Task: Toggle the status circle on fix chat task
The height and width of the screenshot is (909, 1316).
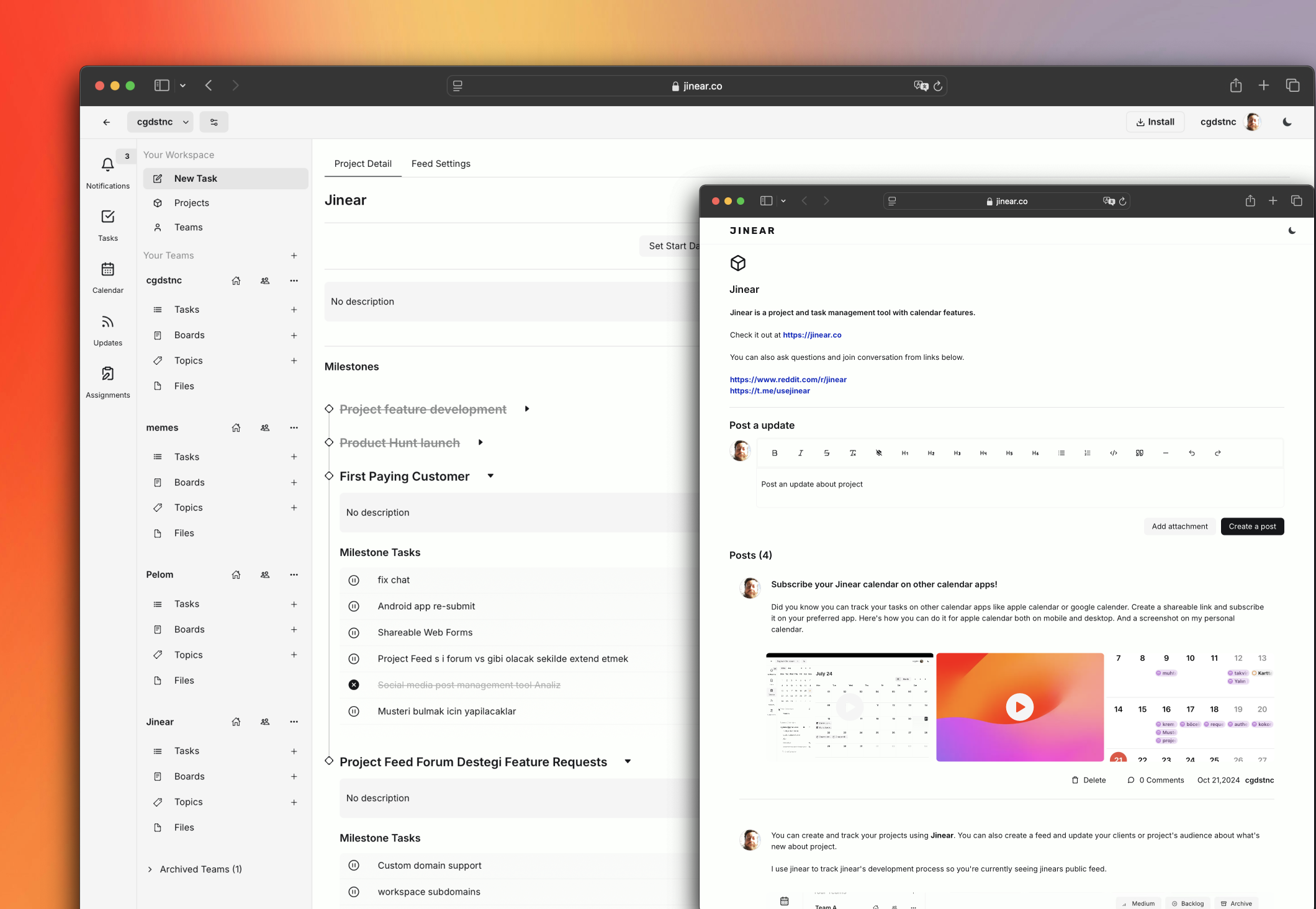Action: pyautogui.click(x=354, y=580)
